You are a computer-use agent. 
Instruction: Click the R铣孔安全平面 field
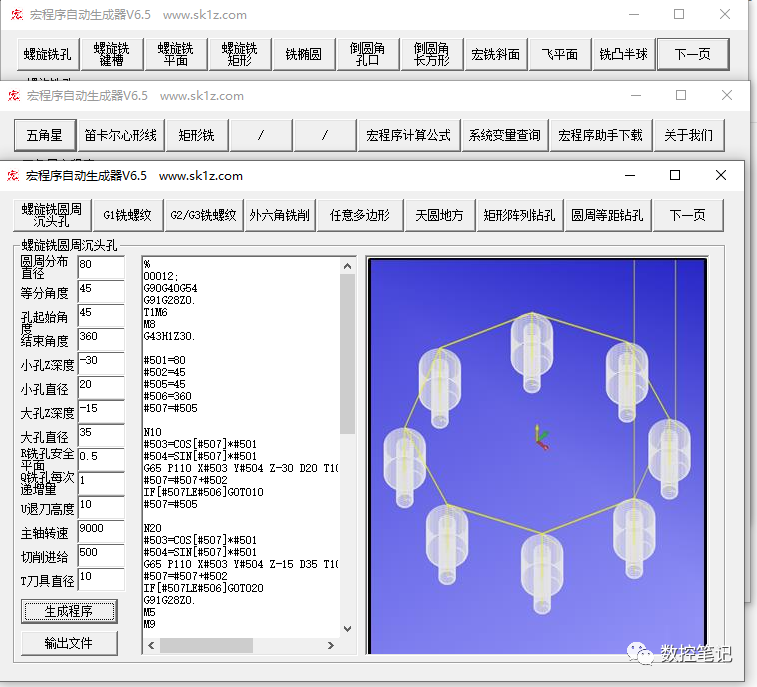(101, 460)
